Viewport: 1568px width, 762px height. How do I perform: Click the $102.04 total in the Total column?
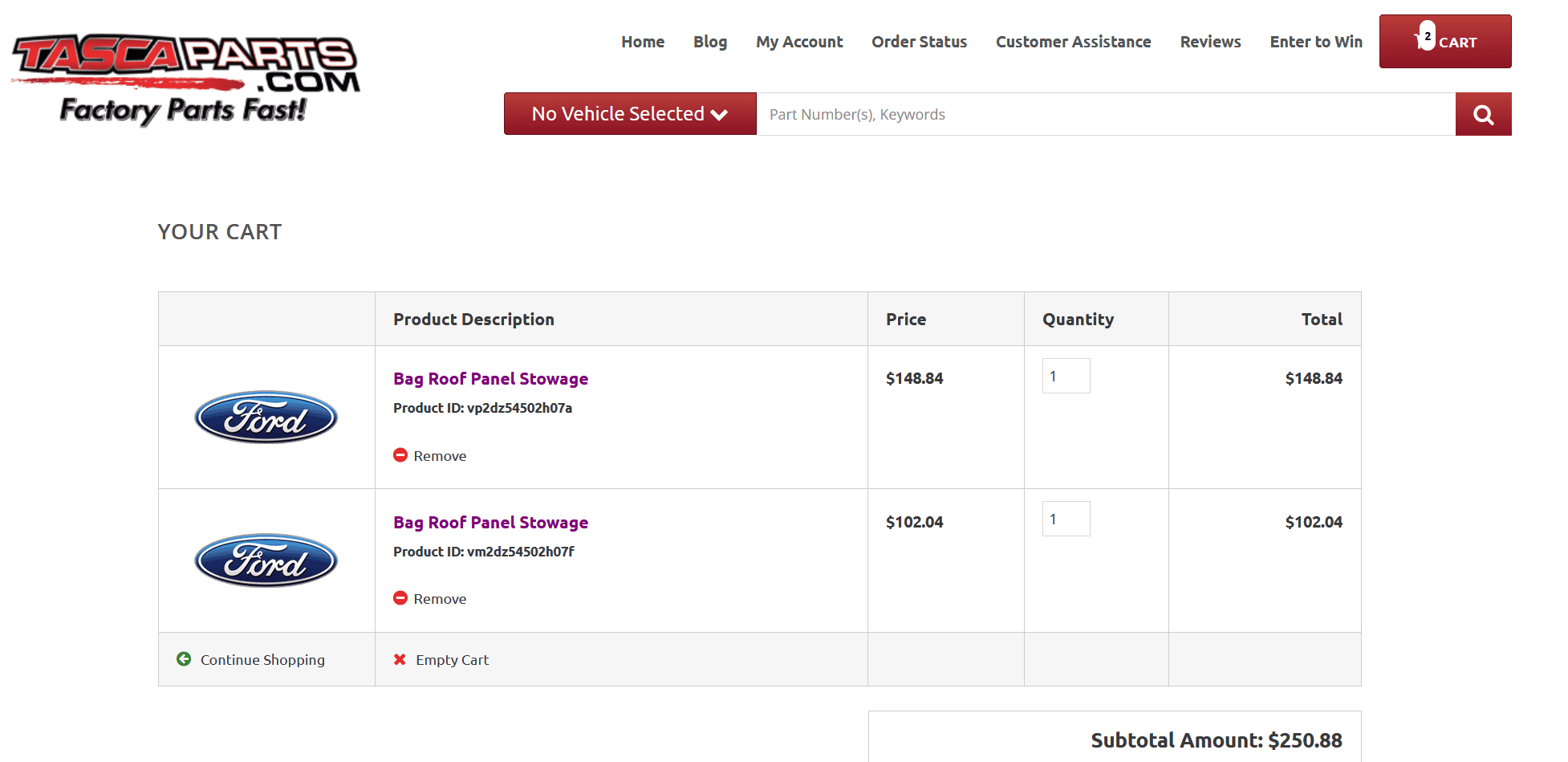point(1314,522)
